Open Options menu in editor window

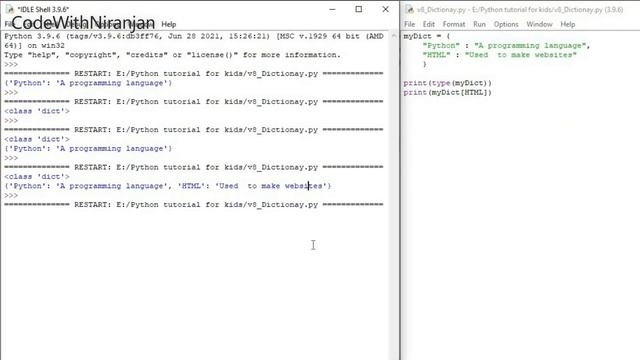point(506,24)
